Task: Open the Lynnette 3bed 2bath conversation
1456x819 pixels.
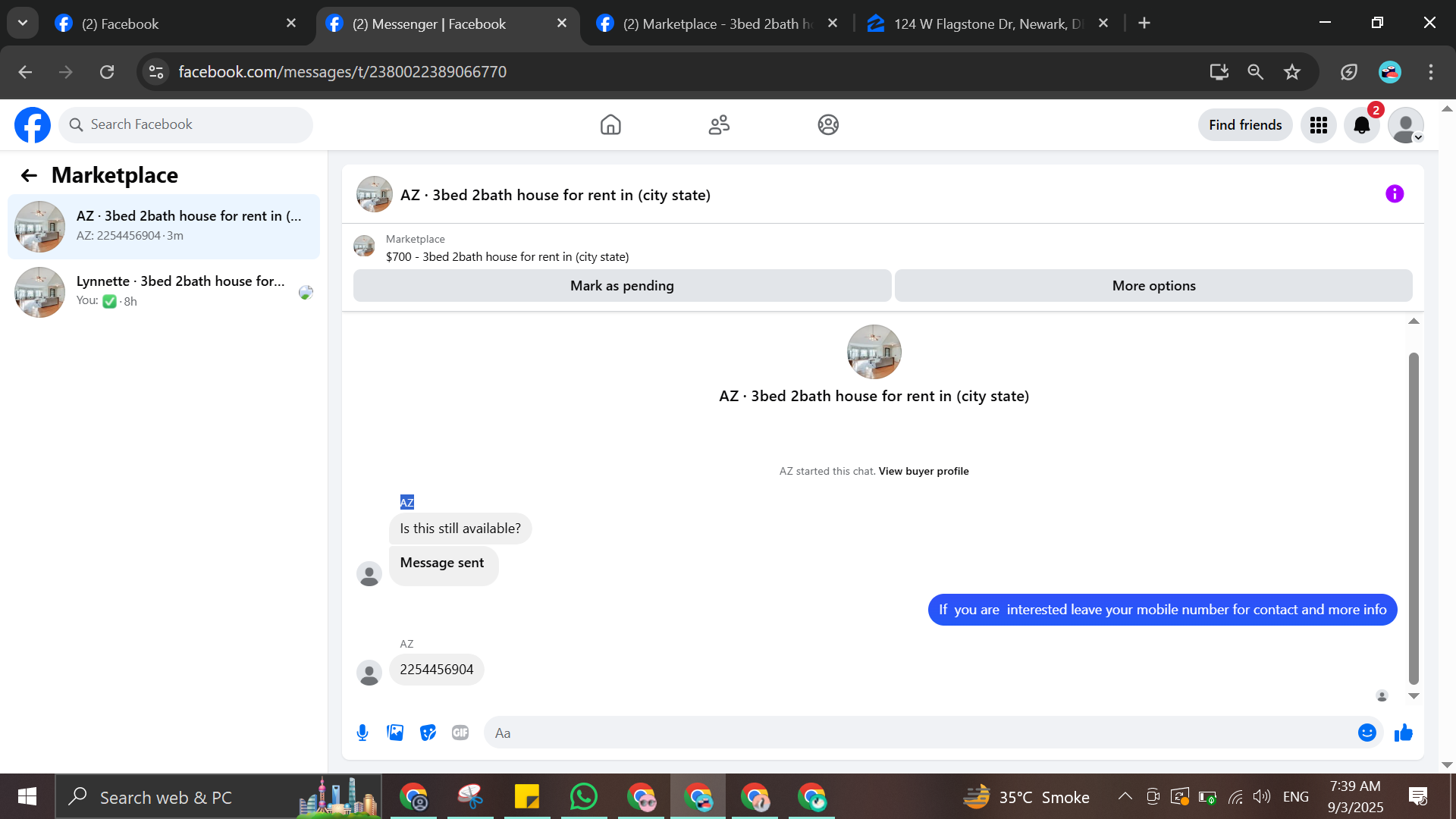Action: click(164, 292)
